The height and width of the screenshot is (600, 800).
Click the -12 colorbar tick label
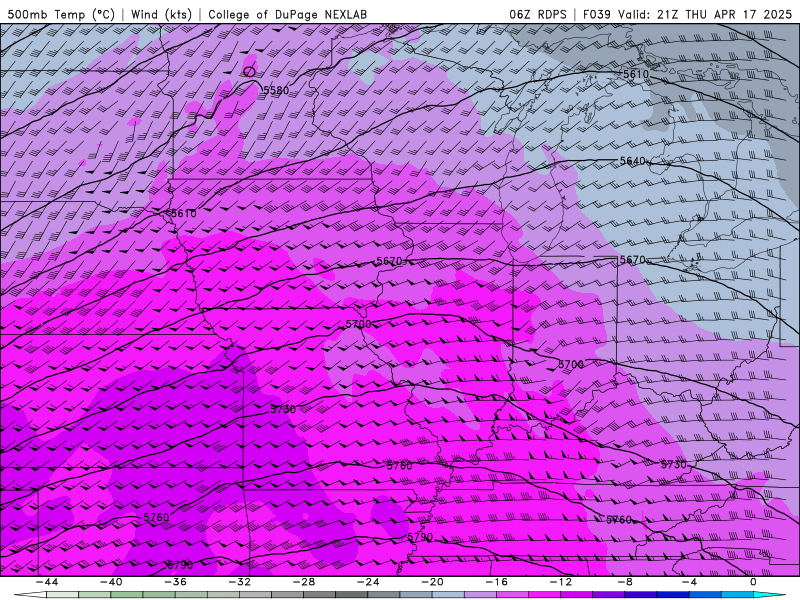(561, 582)
